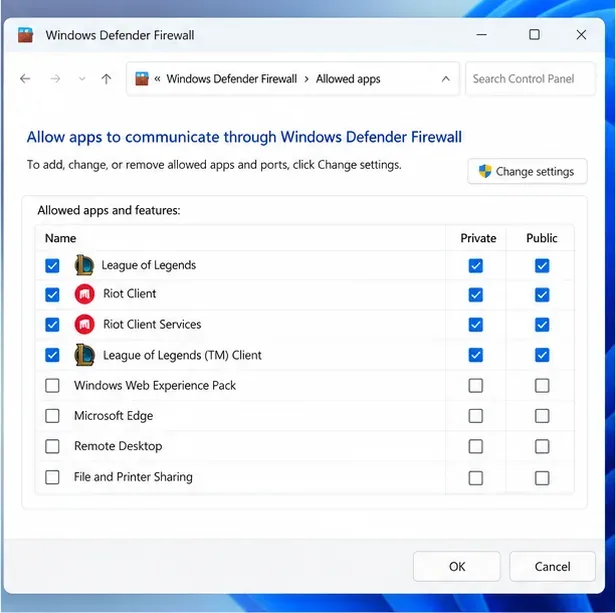Select the Microsoft Edge row label

pyautogui.click(x=114, y=416)
